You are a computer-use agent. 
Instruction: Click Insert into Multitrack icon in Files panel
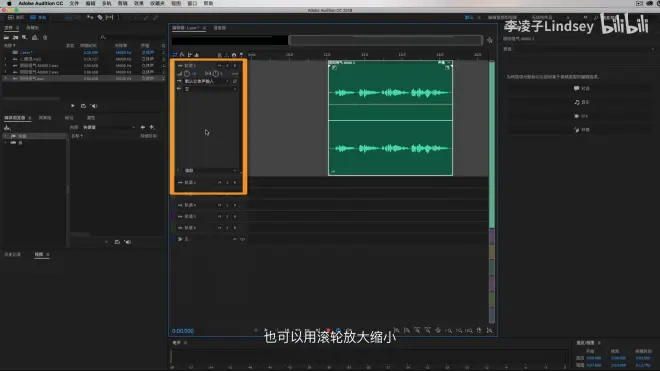(x=35, y=37)
